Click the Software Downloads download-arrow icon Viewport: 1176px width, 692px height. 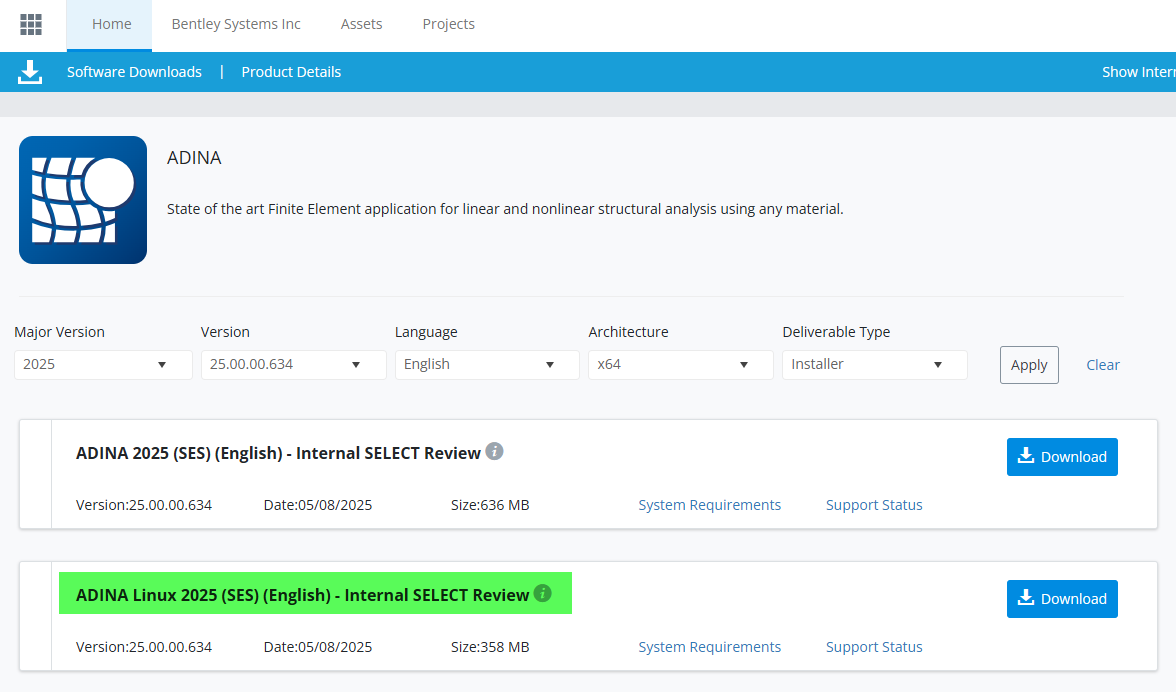point(30,72)
